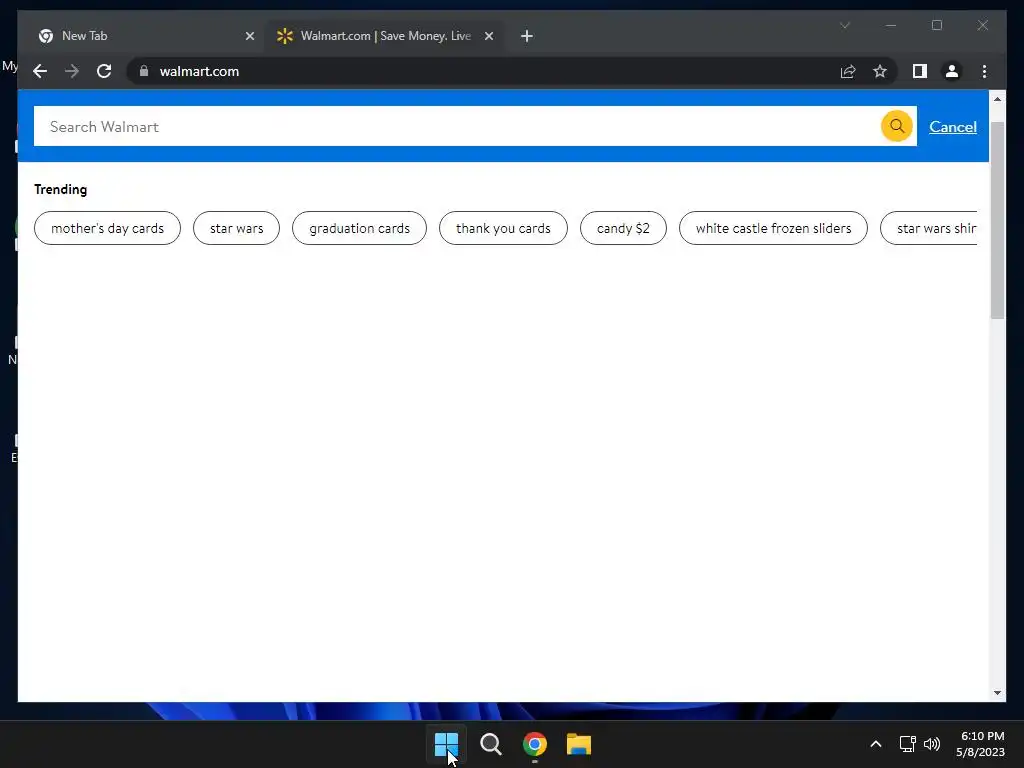Open a new tab with the plus button
1024x768 pixels.
pos(527,36)
